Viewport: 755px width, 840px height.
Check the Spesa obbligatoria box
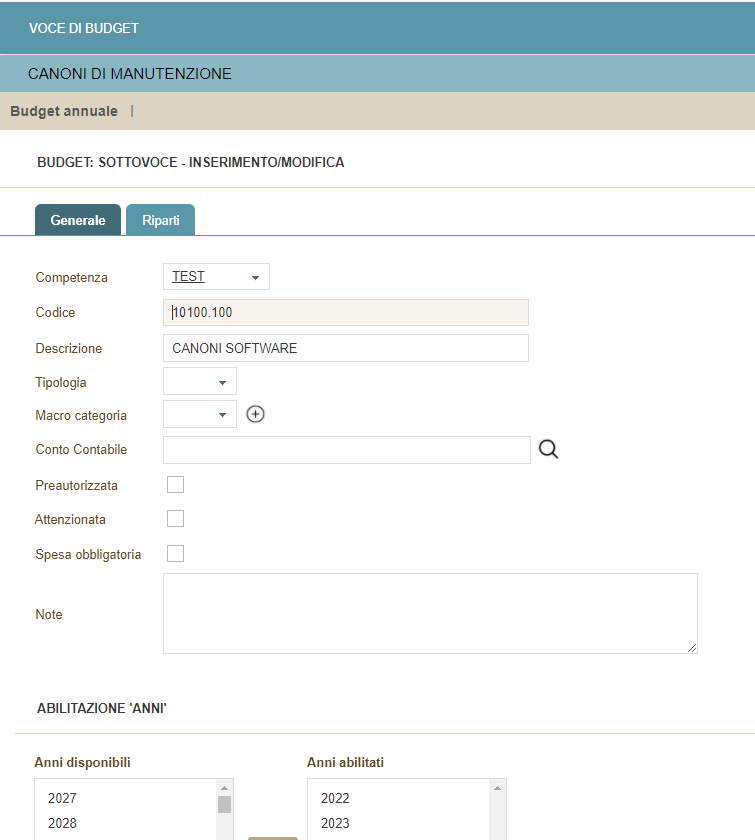pos(175,553)
